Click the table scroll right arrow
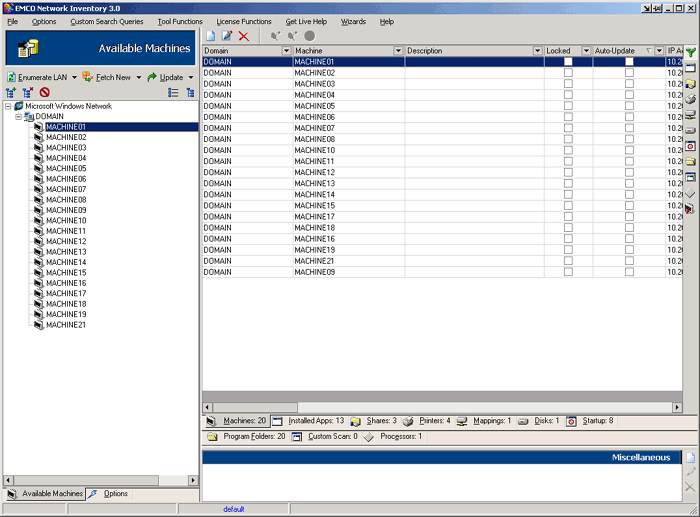The image size is (700, 517). (x=677, y=407)
